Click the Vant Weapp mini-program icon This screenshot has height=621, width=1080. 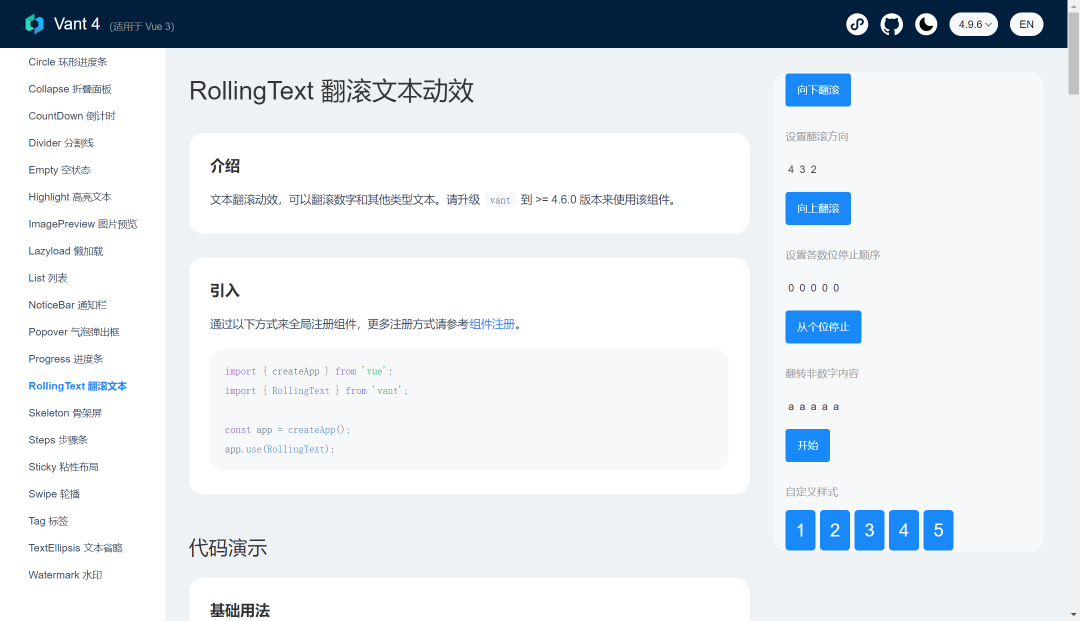coord(857,23)
